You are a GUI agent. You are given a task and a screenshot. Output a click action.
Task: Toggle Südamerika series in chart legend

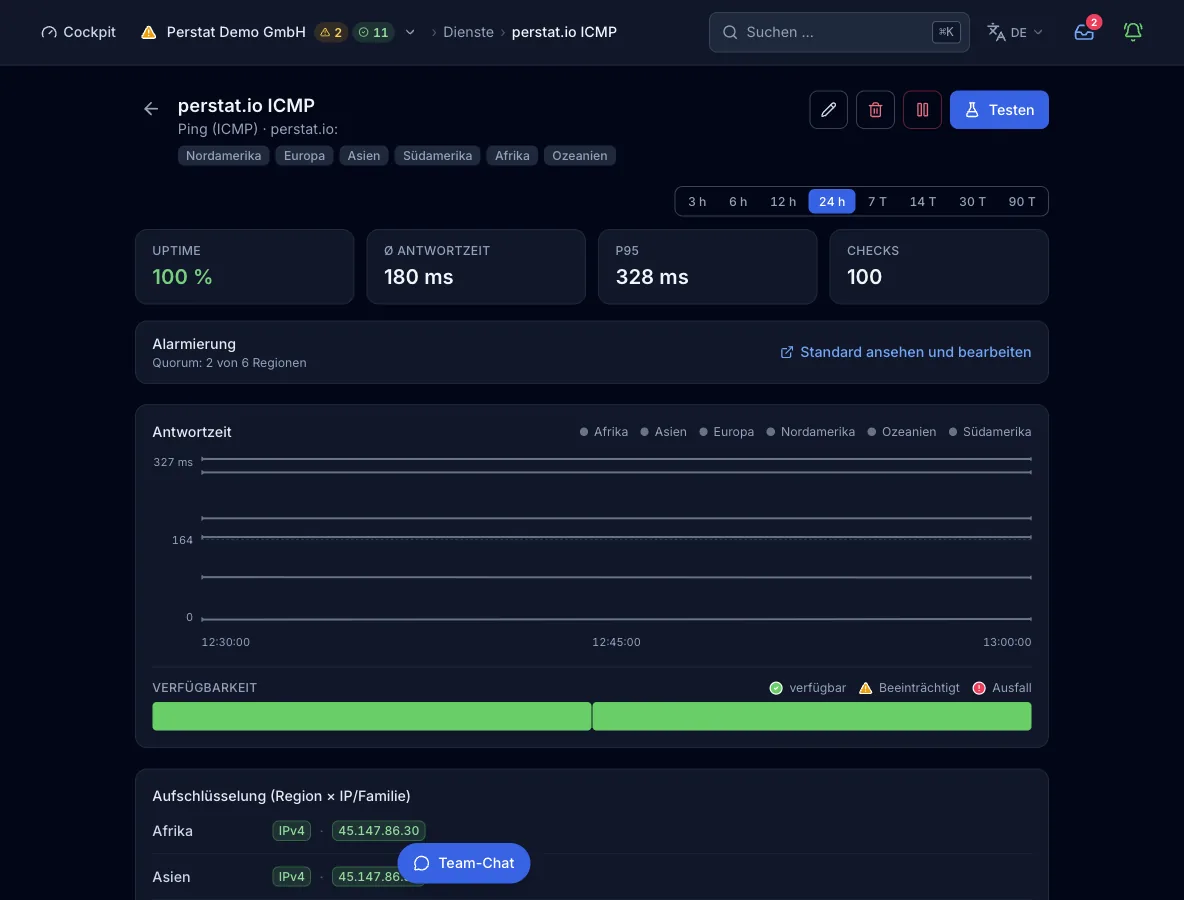click(989, 432)
